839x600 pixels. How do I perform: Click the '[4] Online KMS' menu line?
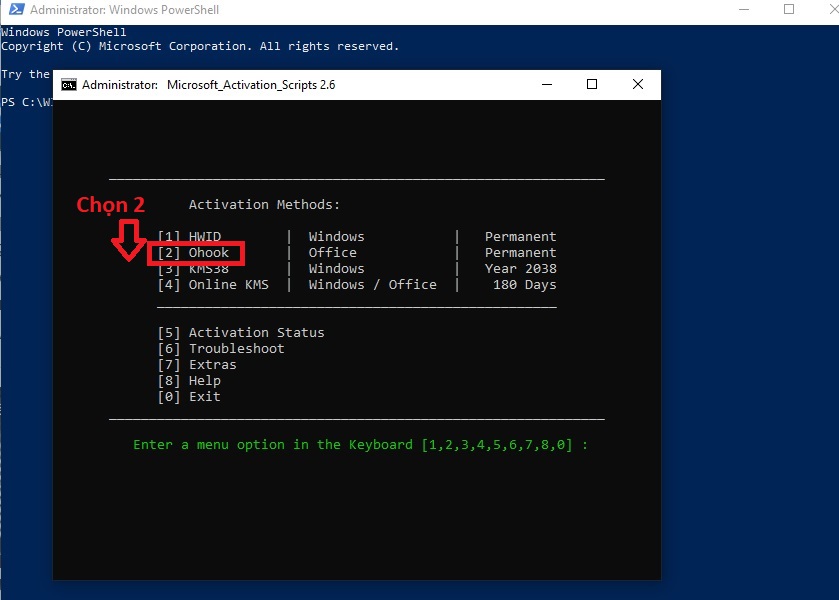(x=213, y=285)
